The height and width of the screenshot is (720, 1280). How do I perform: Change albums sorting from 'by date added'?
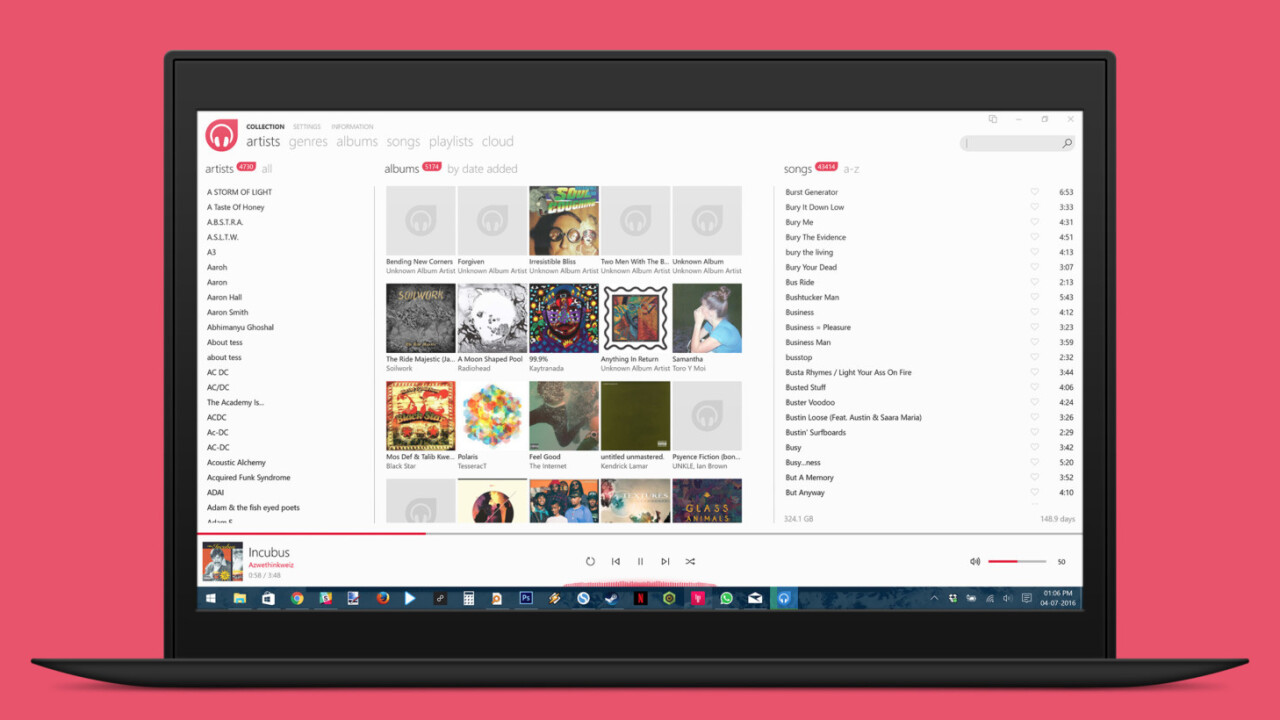pos(482,169)
